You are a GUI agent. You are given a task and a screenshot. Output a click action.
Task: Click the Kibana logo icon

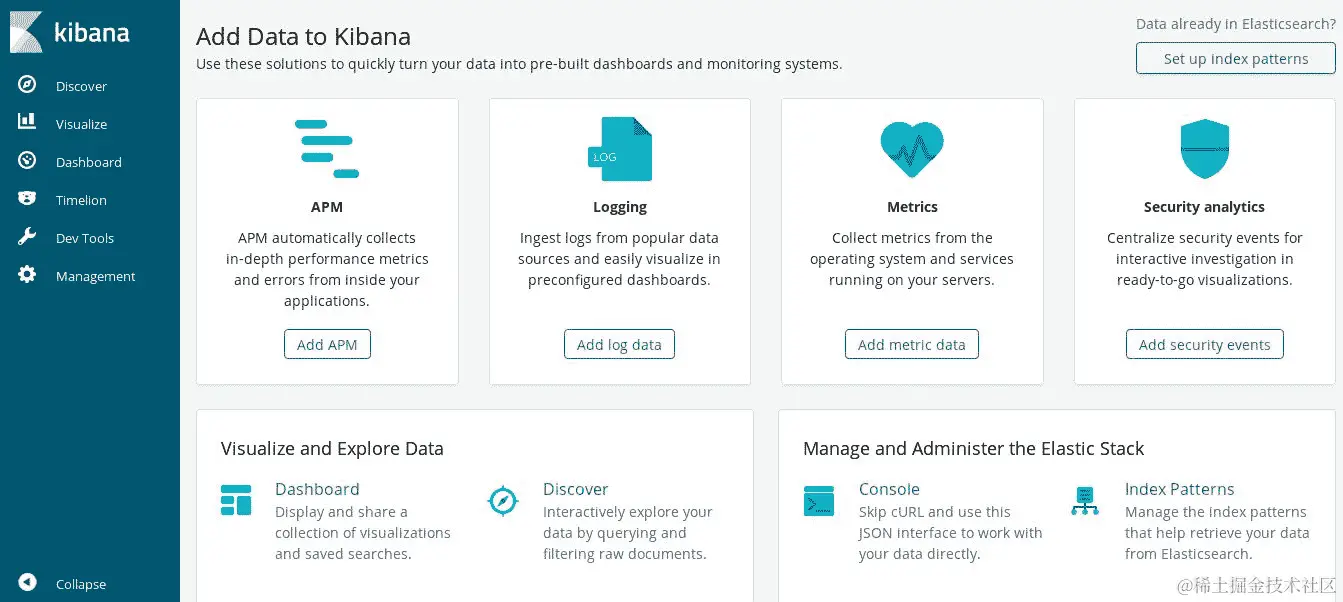pos(26,32)
